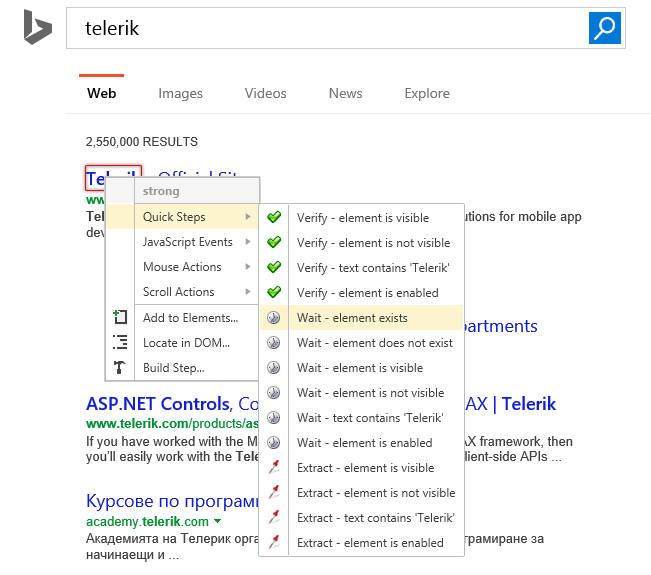Expand the Quick Steps submenu arrow
Screen dimensions: 651x575
click(x=248, y=216)
